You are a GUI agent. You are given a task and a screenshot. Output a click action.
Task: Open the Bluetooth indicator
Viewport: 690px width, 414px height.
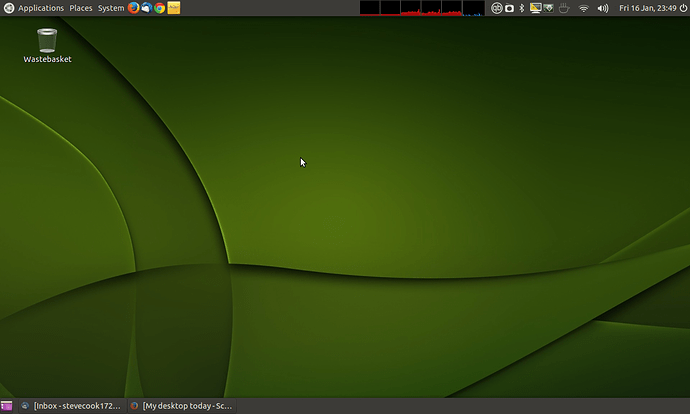pyautogui.click(x=522, y=8)
